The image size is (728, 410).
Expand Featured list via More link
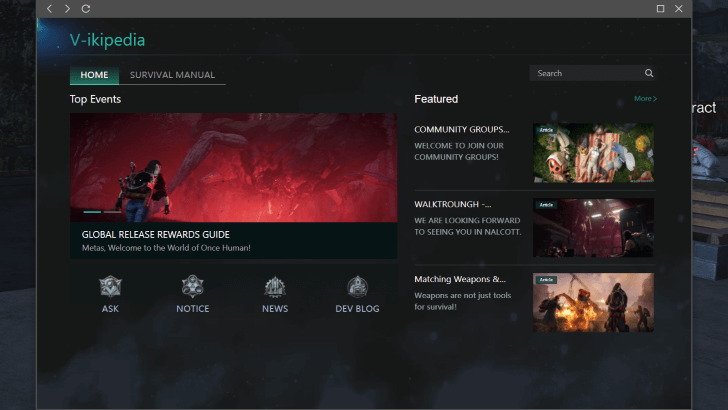645,99
